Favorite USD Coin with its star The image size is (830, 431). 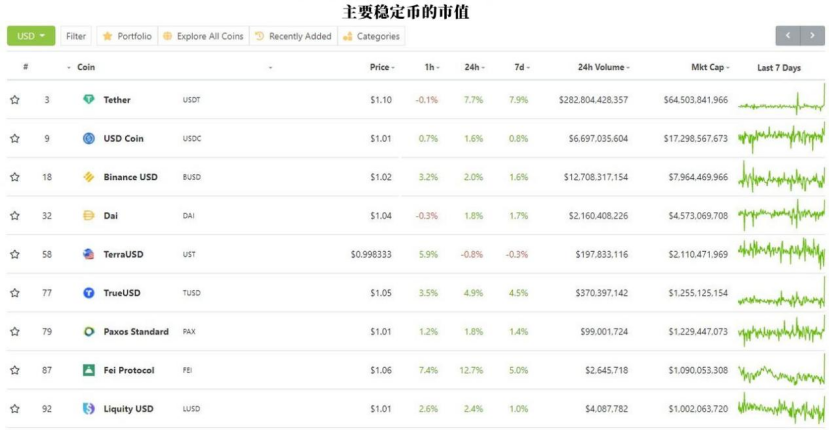[15, 138]
